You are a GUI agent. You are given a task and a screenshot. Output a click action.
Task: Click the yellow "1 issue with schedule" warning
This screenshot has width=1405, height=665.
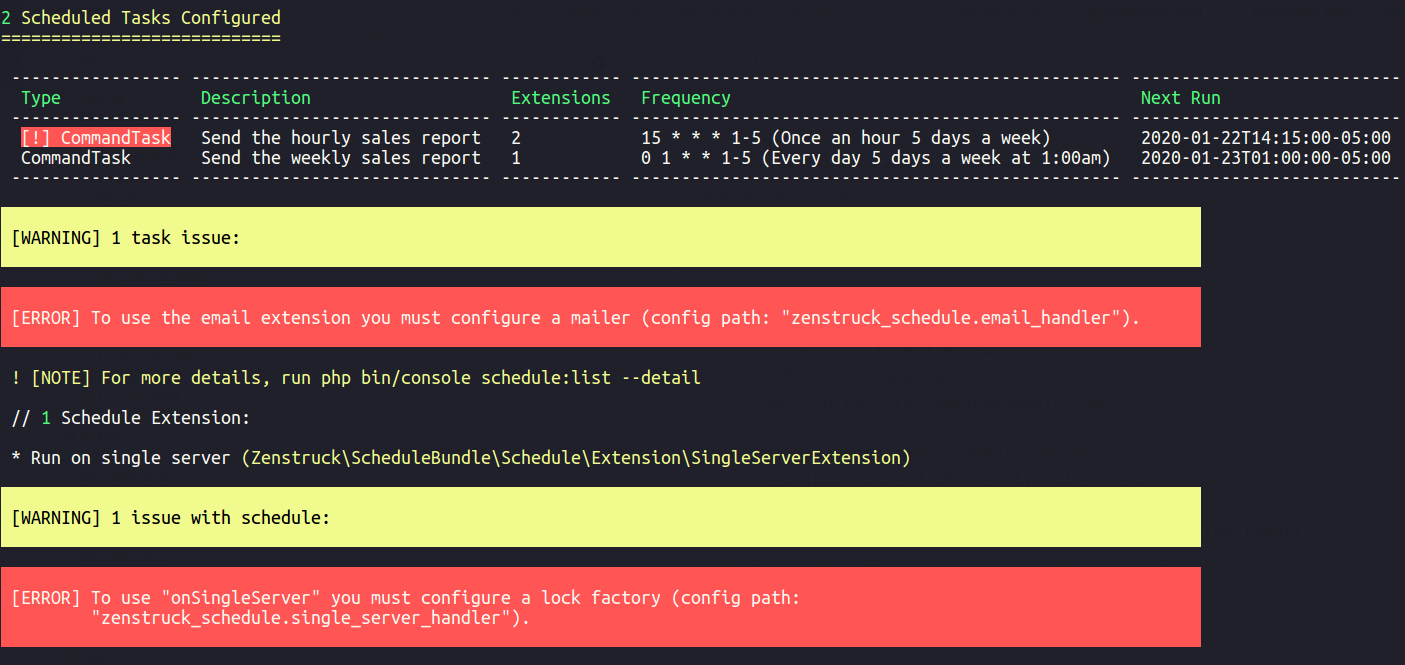(x=601, y=517)
